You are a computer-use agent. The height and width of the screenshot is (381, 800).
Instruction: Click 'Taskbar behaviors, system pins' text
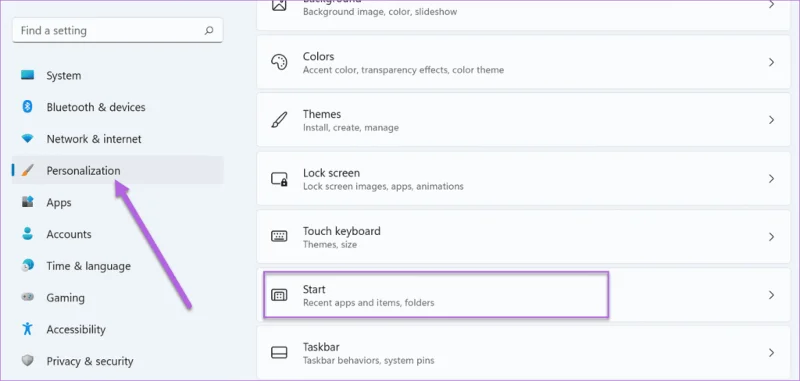tap(368, 361)
